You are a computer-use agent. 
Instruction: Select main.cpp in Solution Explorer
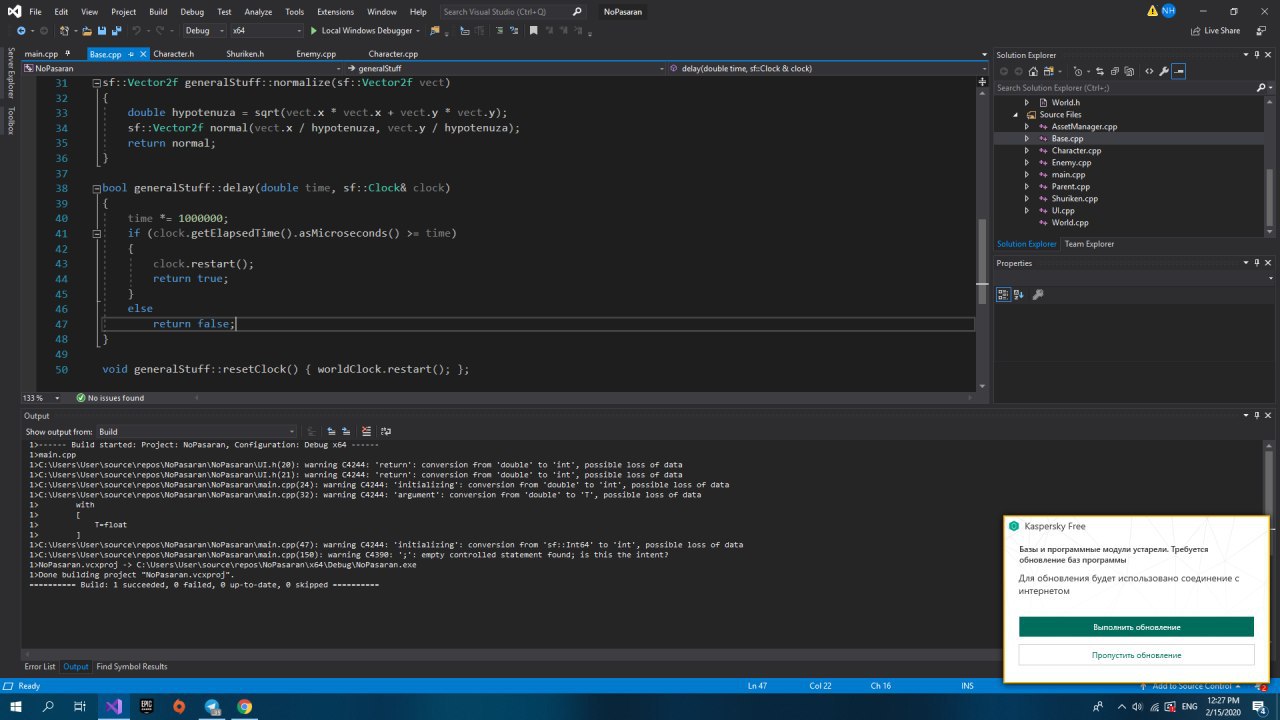(1068, 175)
